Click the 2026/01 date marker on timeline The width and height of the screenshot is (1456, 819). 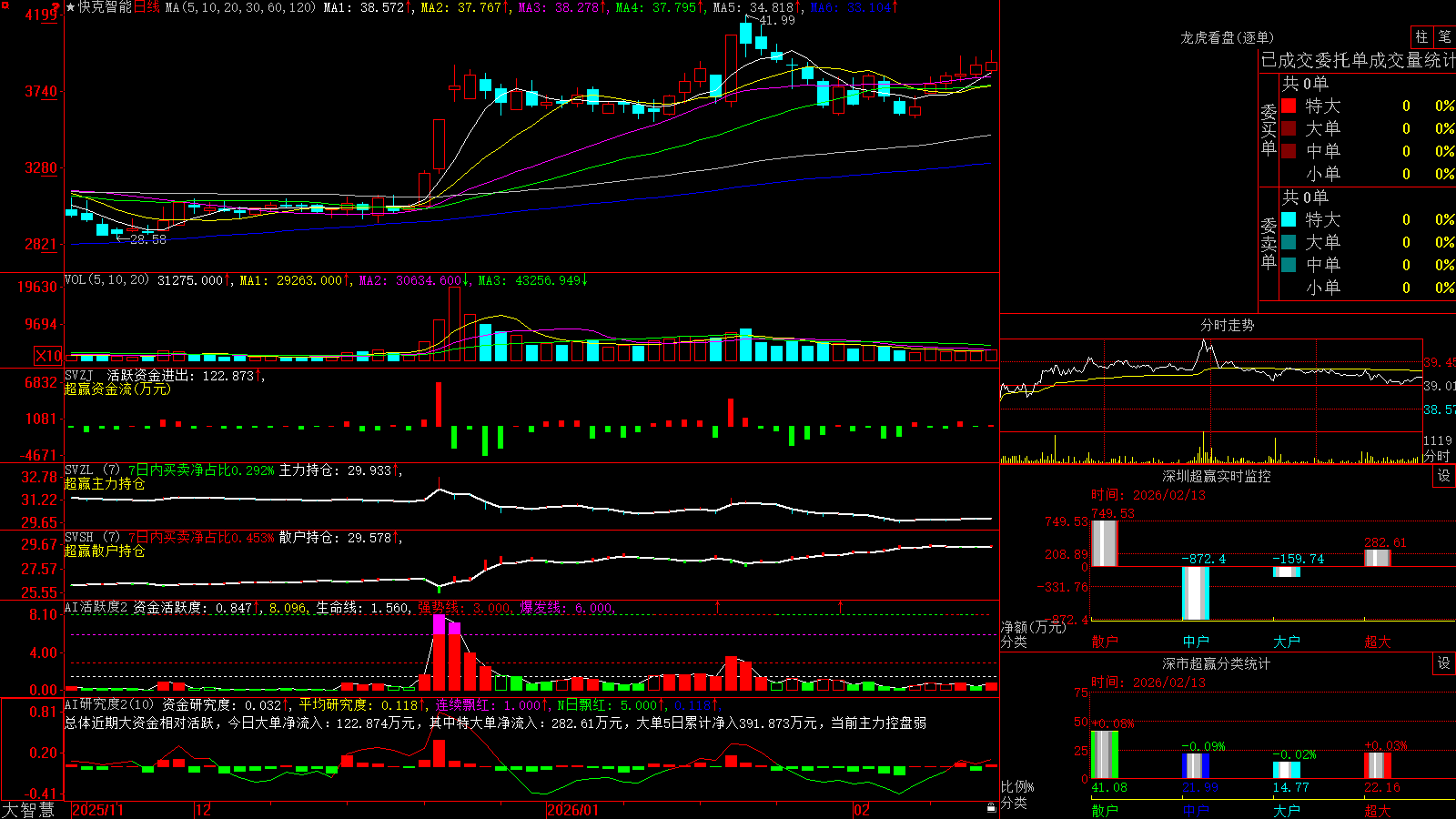pos(573,810)
